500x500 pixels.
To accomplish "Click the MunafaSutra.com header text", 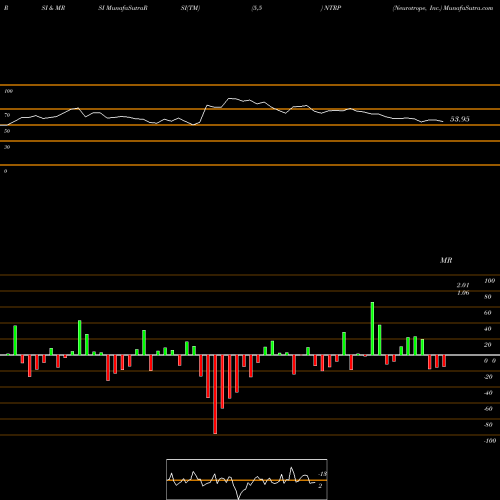I will click(x=468, y=8).
